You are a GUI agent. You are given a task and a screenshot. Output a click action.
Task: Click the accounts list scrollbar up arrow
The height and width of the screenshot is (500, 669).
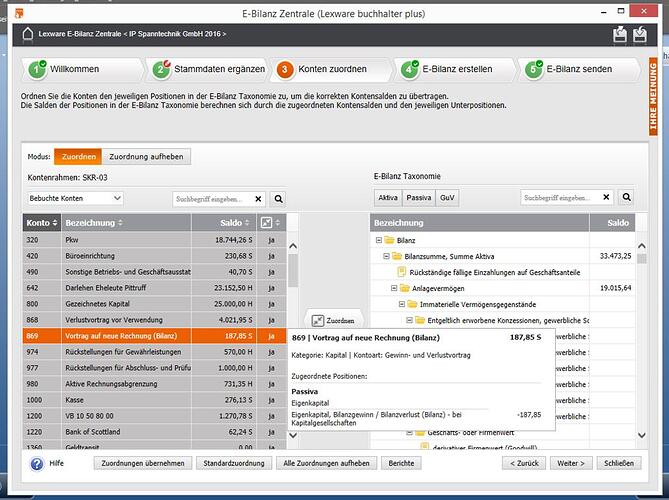(293, 246)
